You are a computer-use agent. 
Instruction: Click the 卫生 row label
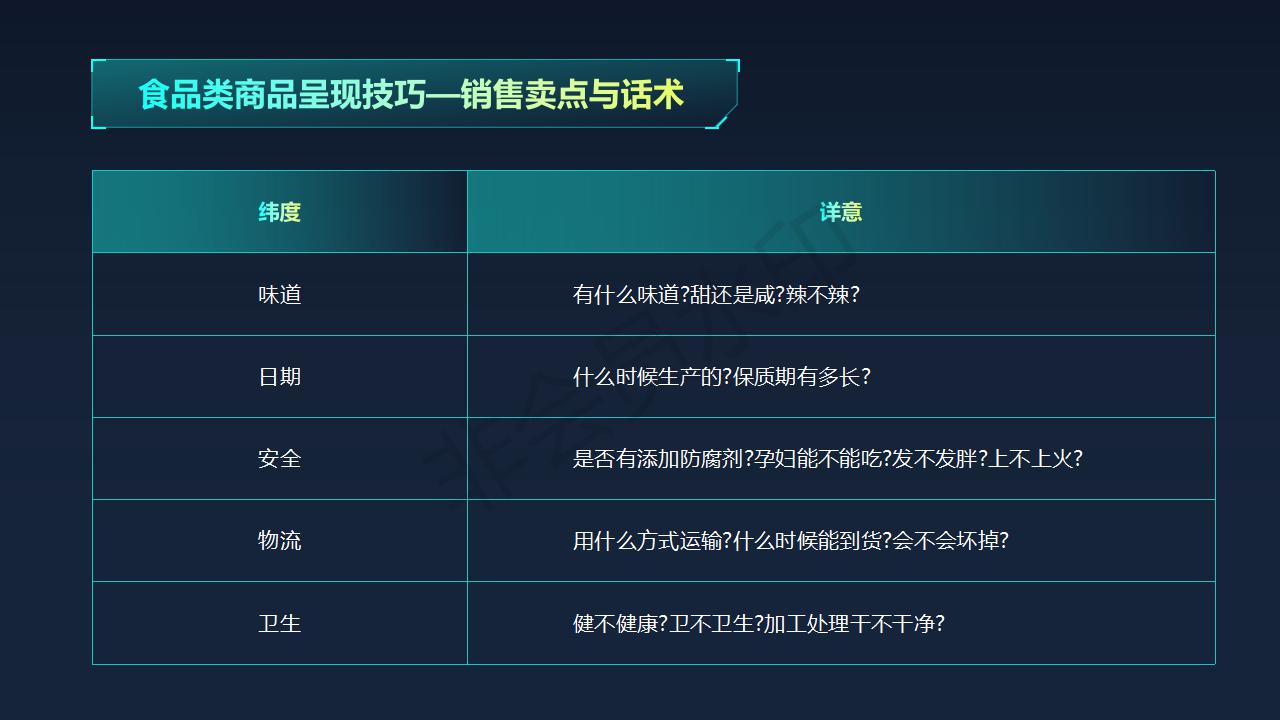(279, 623)
